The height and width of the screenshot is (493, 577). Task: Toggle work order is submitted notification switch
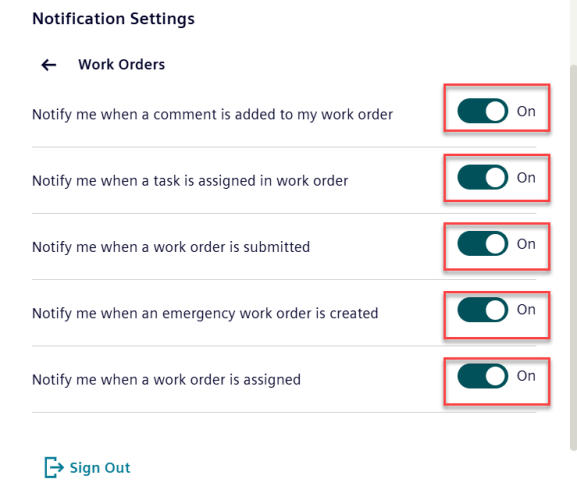point(482,243)
